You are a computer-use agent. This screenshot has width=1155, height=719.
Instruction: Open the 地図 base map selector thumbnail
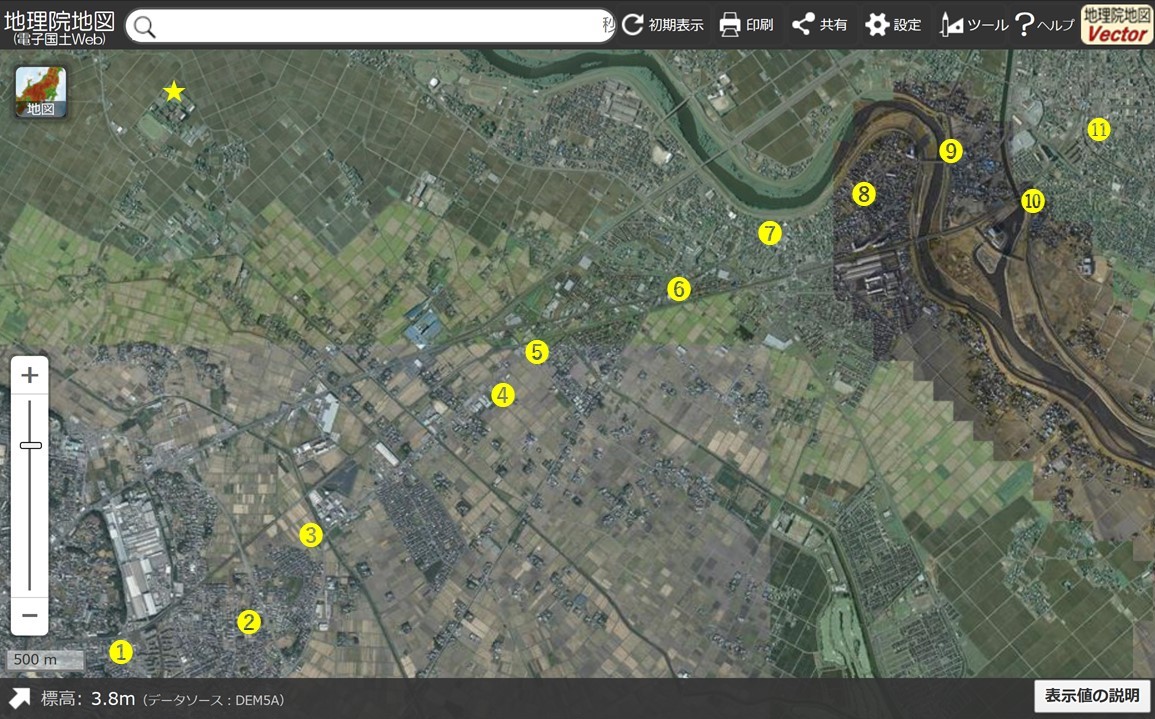pos(41,92)
